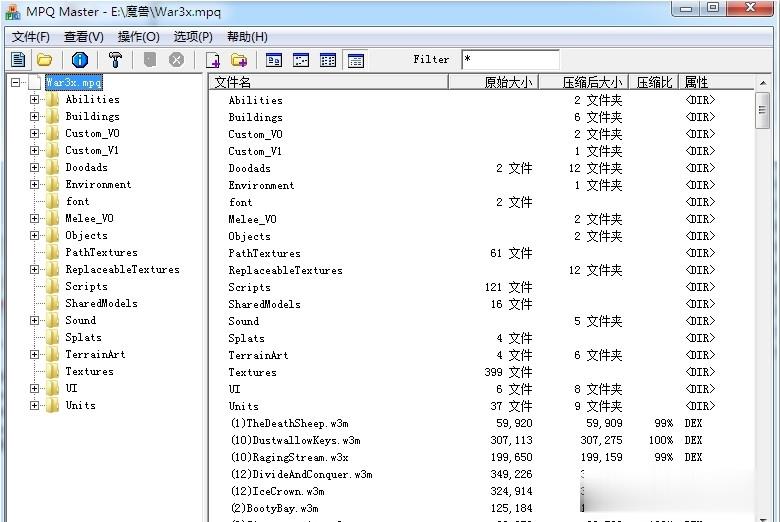
Task: Click the 59,920 original size value
Action: point(514,423)
